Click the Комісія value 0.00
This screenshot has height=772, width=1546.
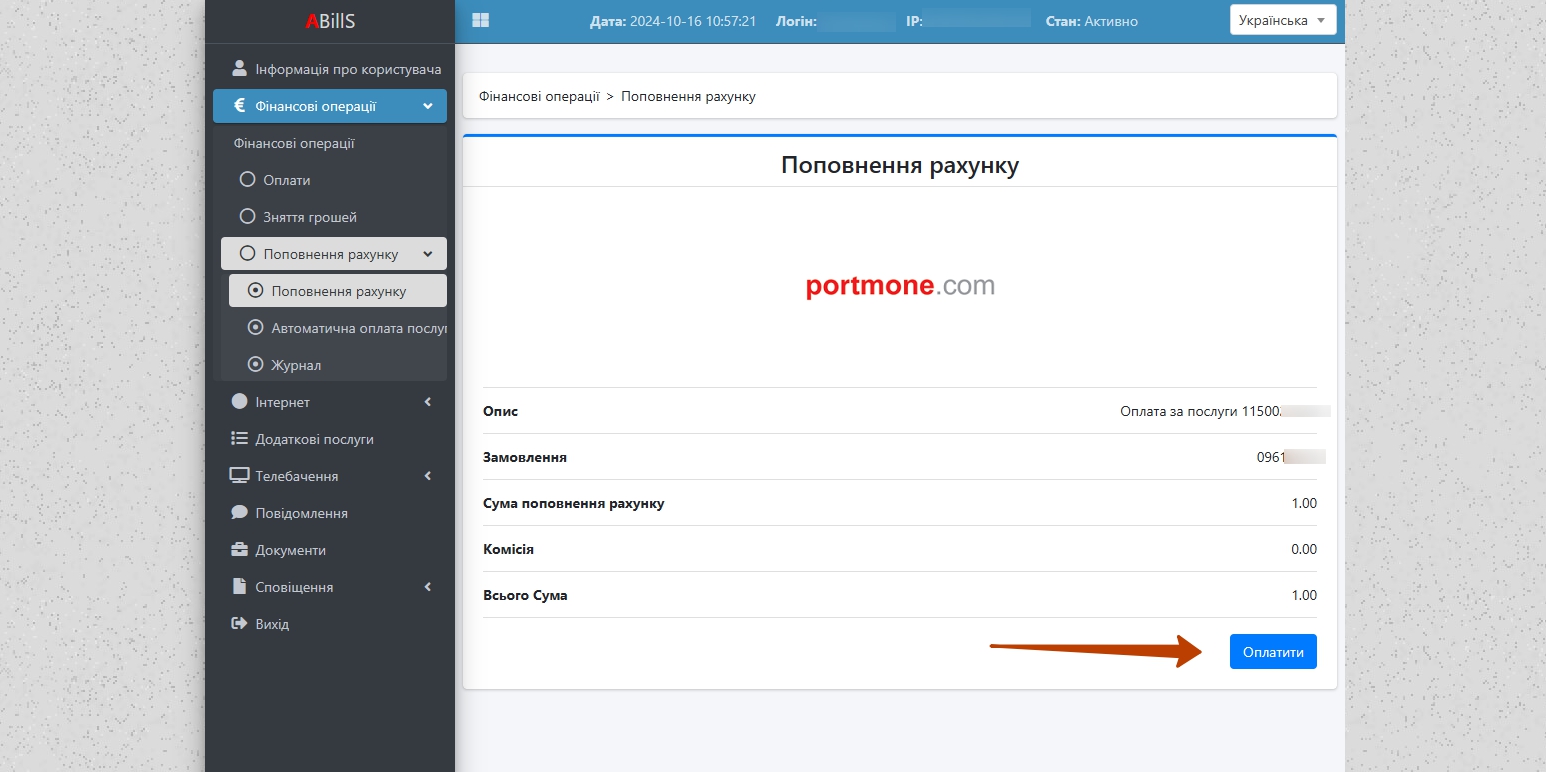[1304, 549]
